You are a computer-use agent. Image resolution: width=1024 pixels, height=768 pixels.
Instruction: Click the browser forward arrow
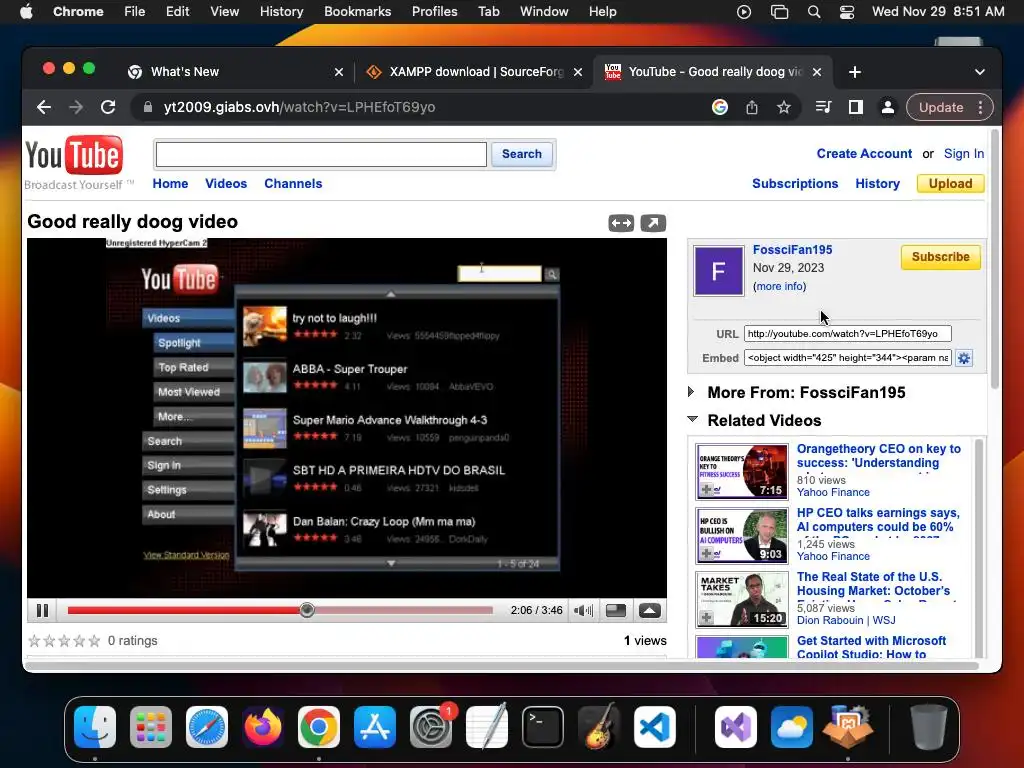pos(76,107)
